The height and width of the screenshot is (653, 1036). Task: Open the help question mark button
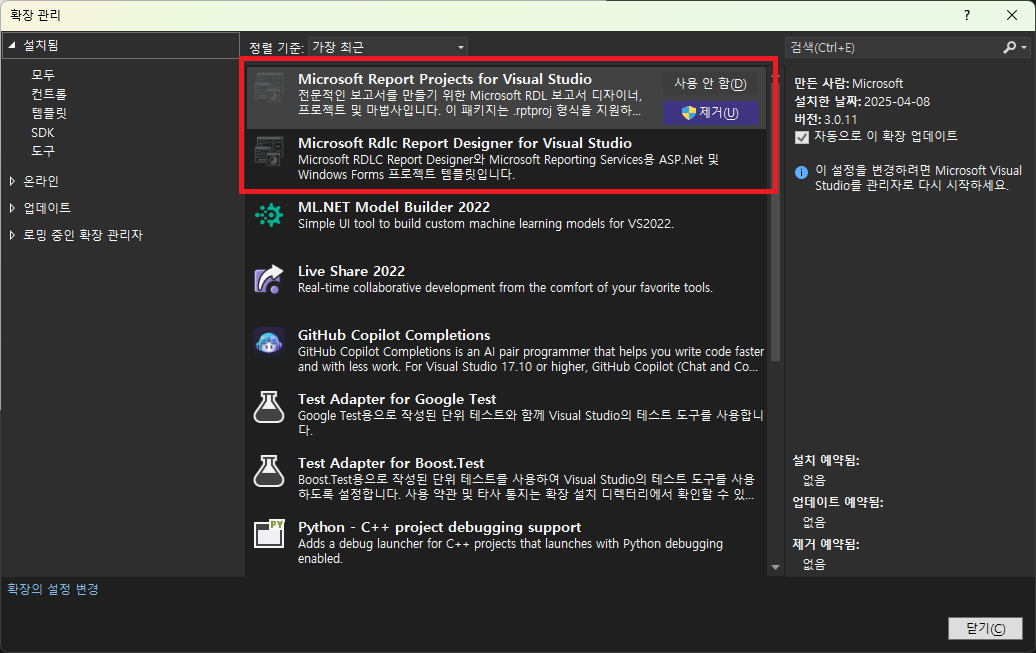967,15
